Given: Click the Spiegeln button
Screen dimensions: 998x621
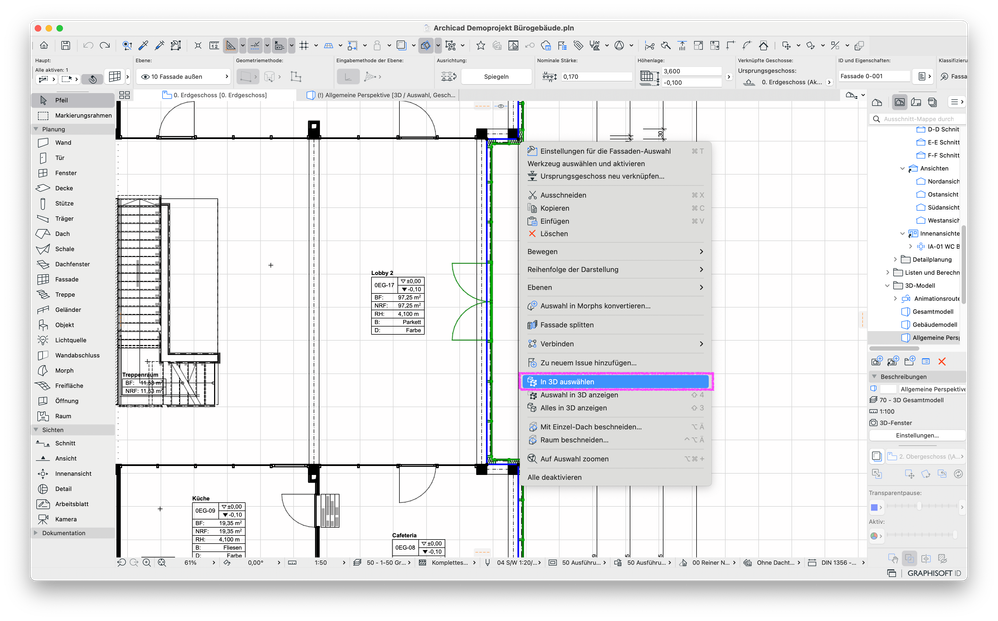Looking at the screenshot, I should coord(496,76).
